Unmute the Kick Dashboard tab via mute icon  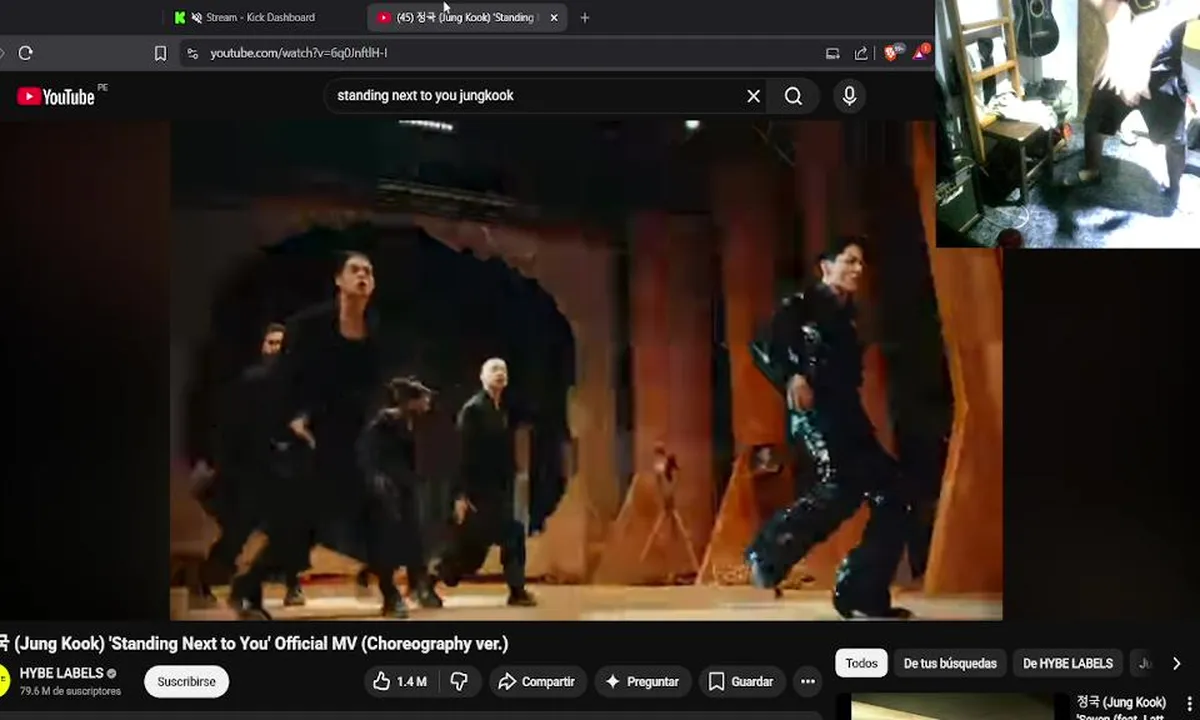pos(197,18)
